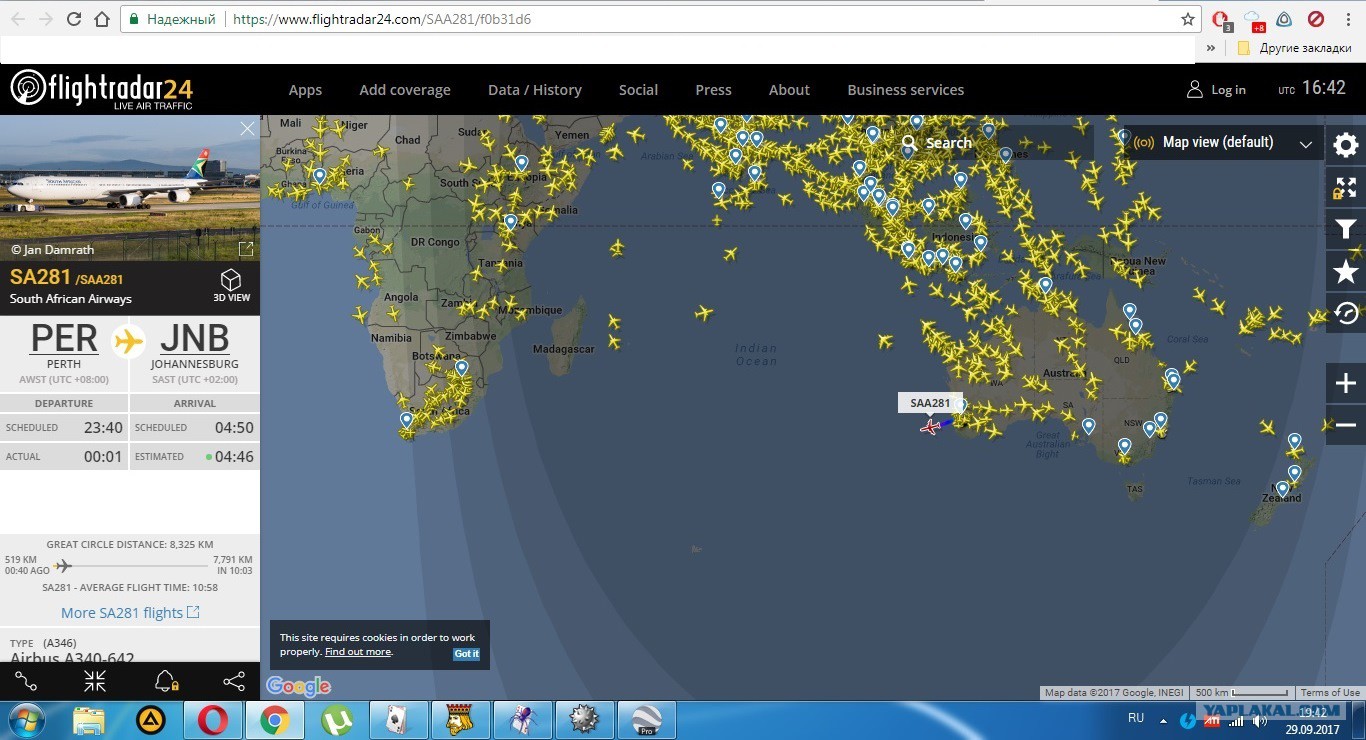Click the estimated arrival time 04:46
The height and width of the screenshot is (740, 1366).
tap(234, 456)
